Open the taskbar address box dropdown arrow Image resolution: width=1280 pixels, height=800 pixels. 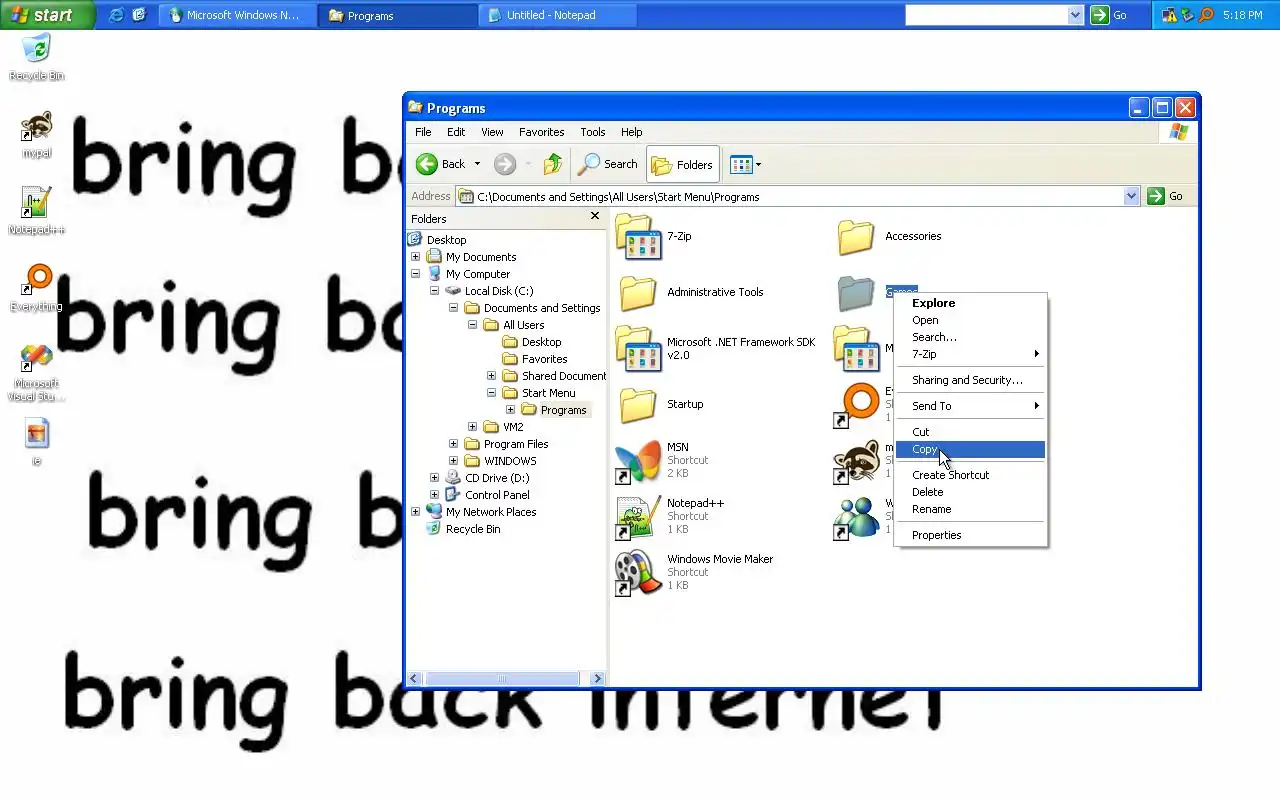[1075, 15]
